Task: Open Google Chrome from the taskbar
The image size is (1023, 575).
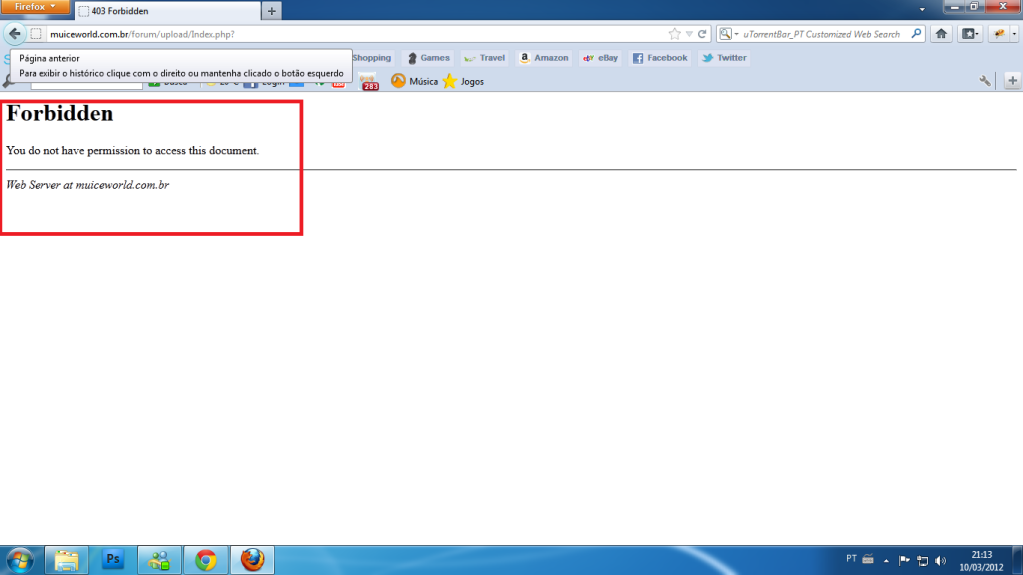Action: point(206,560)
